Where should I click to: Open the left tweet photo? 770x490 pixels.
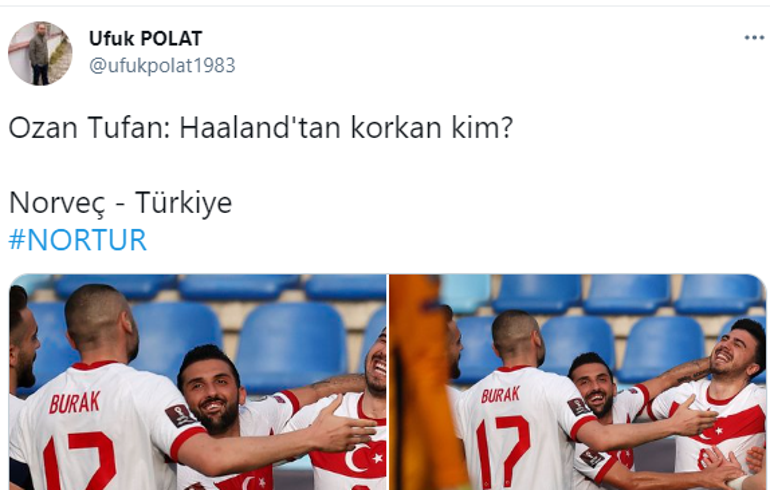pos(198,382)
